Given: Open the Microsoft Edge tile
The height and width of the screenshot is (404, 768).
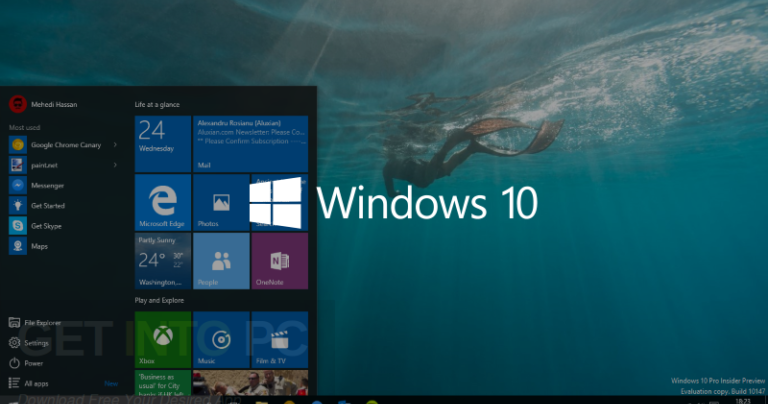Looking at the screenshot, I should click(163, 202).
